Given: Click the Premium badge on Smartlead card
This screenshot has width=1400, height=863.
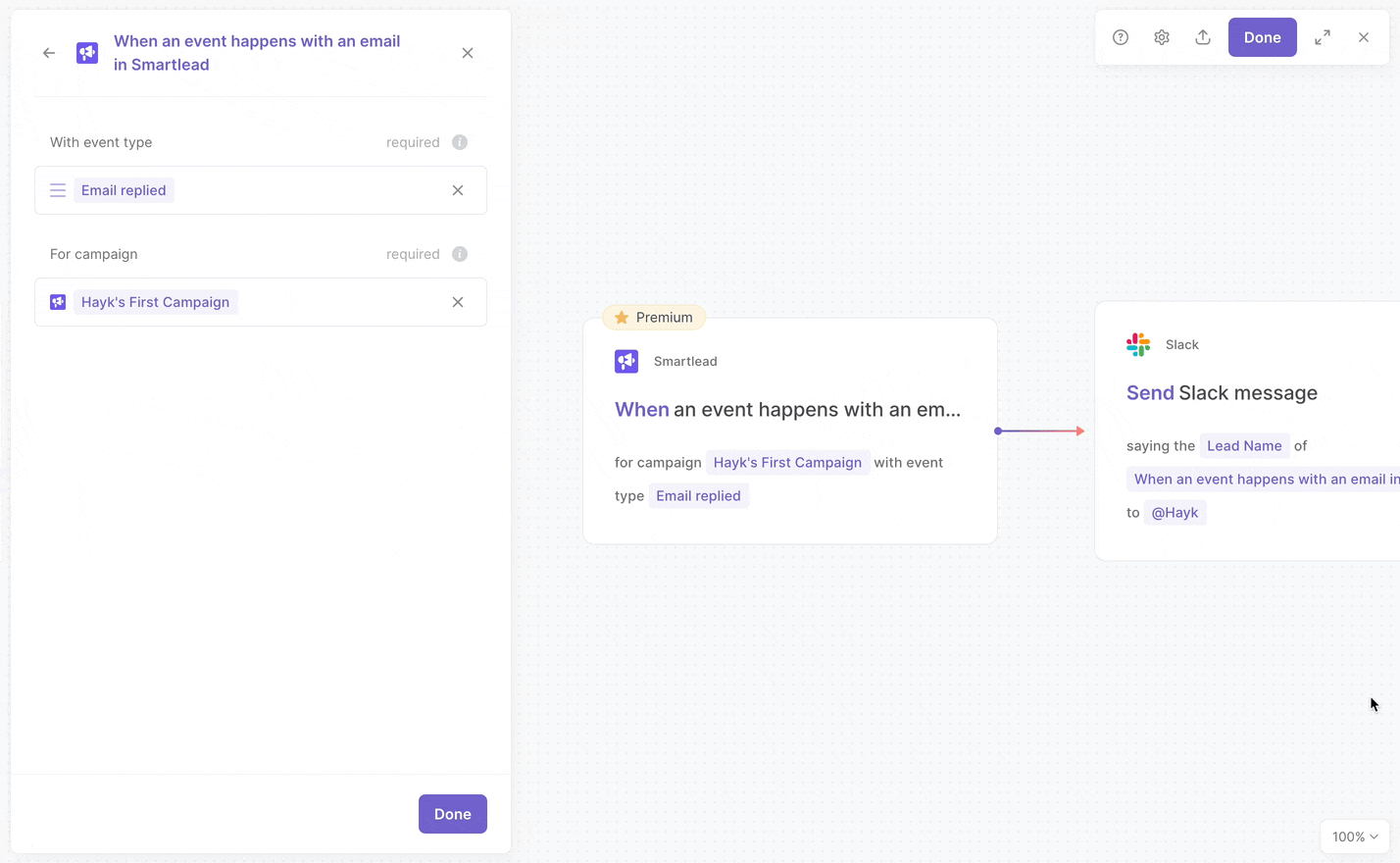Looking at the screenshot, I should point(654,318).
